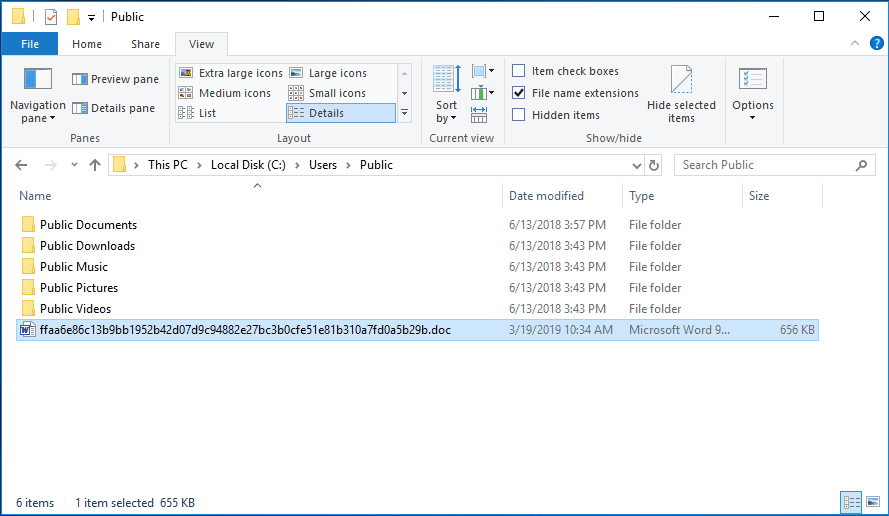Go back with the Back arrow

click(21, 165)
